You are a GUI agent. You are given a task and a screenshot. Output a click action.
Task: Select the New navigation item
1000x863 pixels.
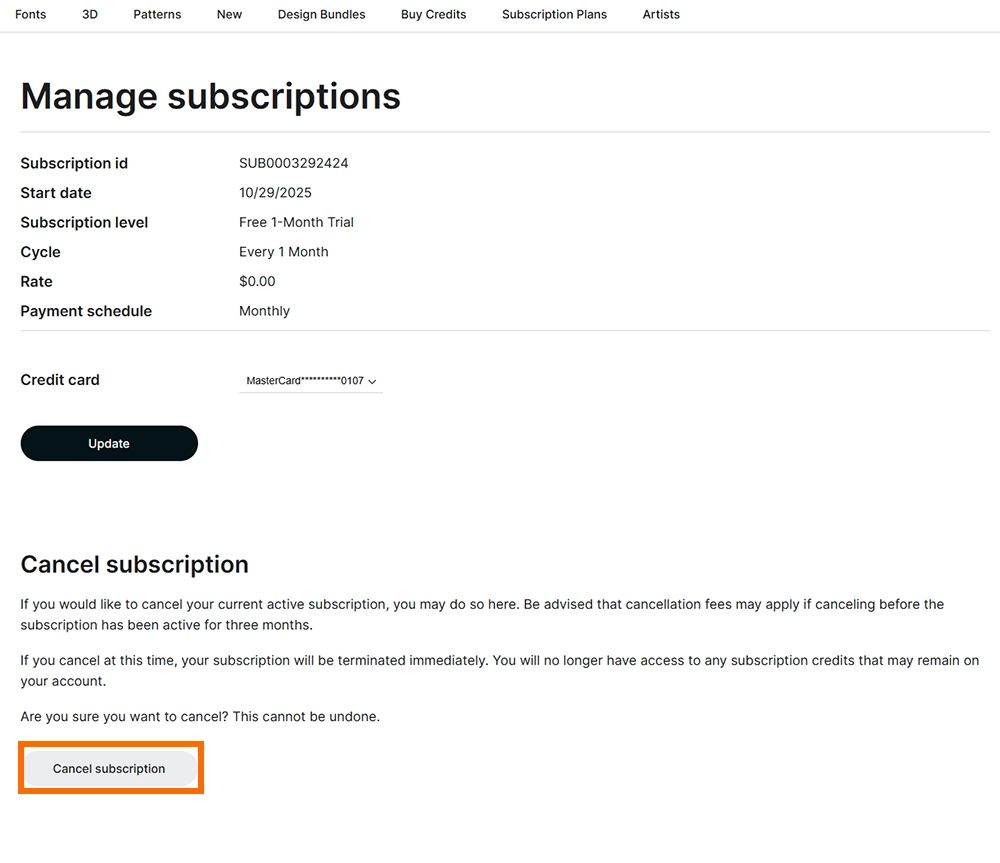tap(229, 15)
